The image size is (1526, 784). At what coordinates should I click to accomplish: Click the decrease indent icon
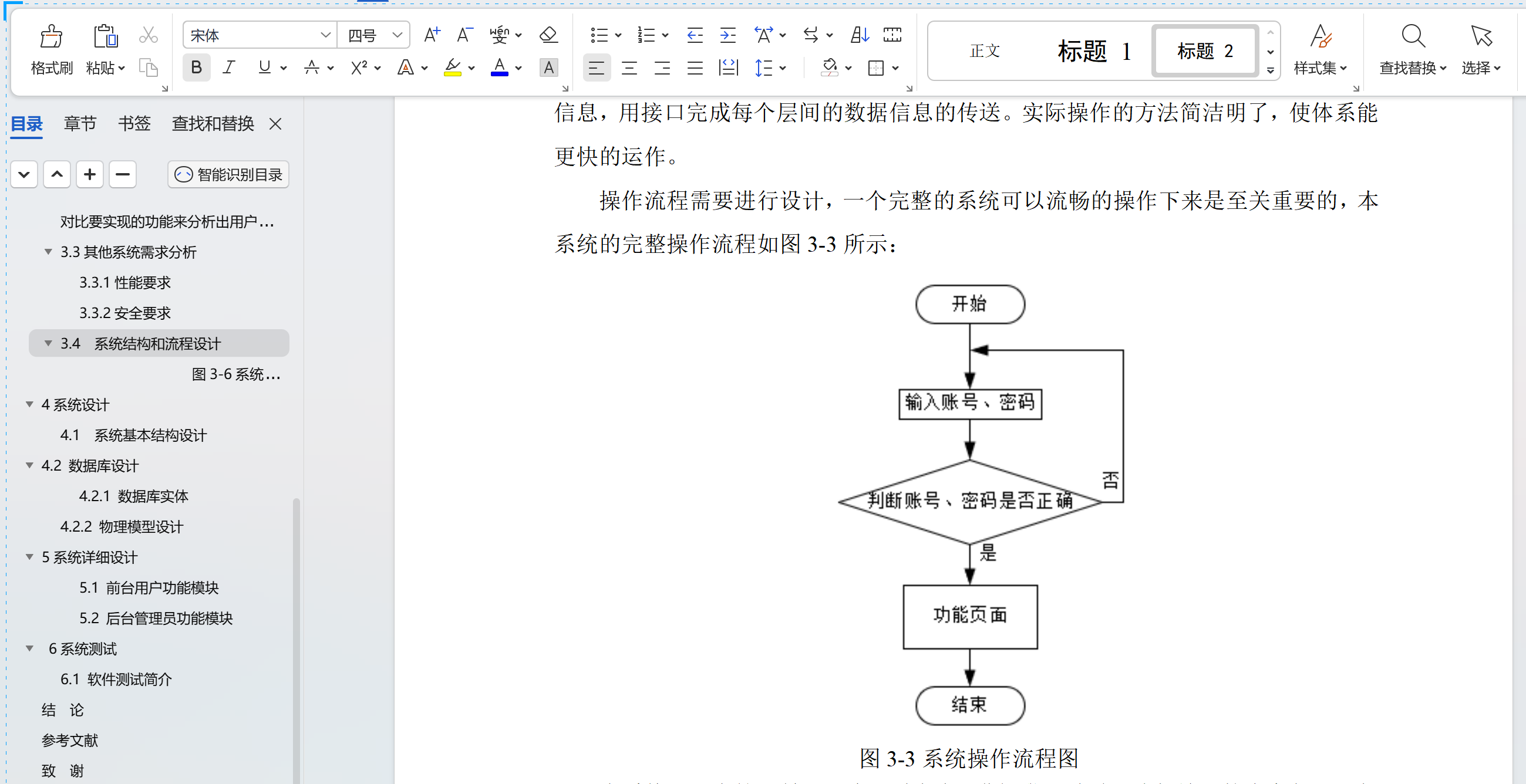(694, 36)
